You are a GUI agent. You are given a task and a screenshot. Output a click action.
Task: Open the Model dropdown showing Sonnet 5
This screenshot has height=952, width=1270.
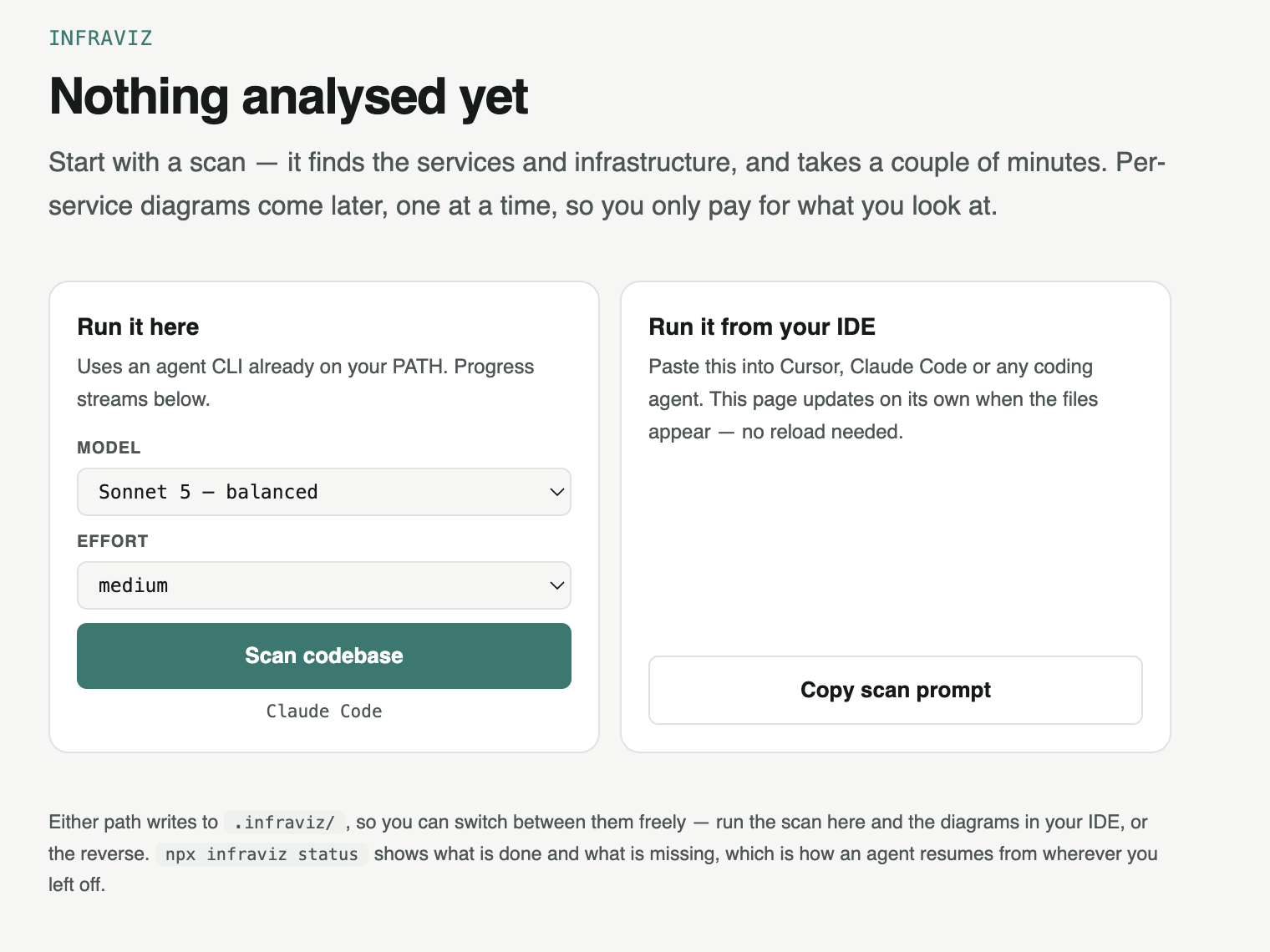[x=323, y=492]
